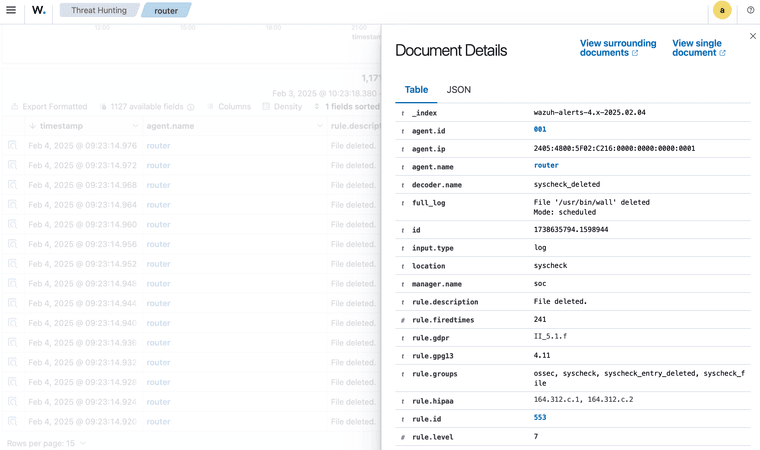Viewport: 760px width, 450px height.
Task: Select the id value 1738635794.1598944
Action: point(570,229)
